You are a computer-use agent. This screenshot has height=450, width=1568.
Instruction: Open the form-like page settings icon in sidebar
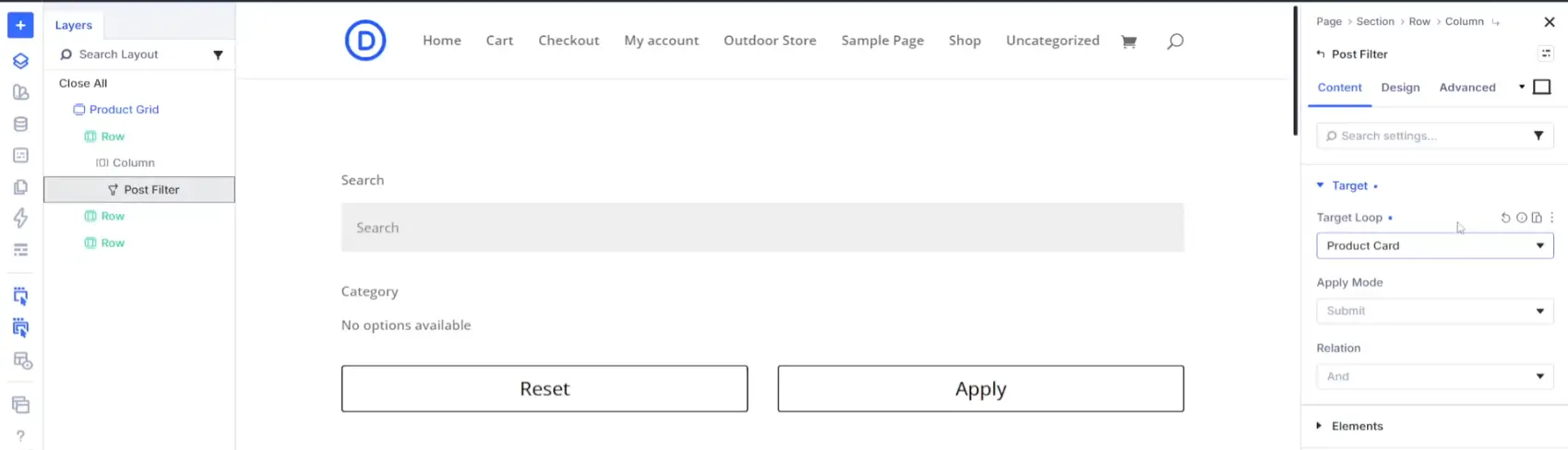(20, 155)
